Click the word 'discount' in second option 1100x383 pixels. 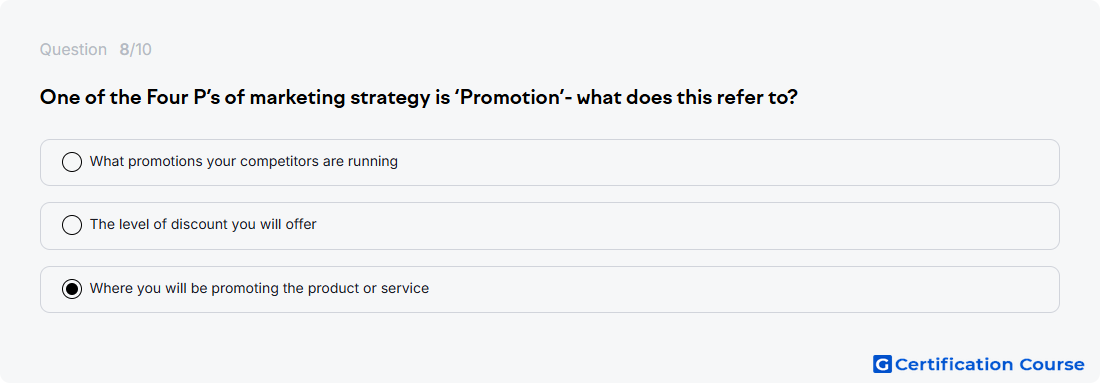click(210, 224)
